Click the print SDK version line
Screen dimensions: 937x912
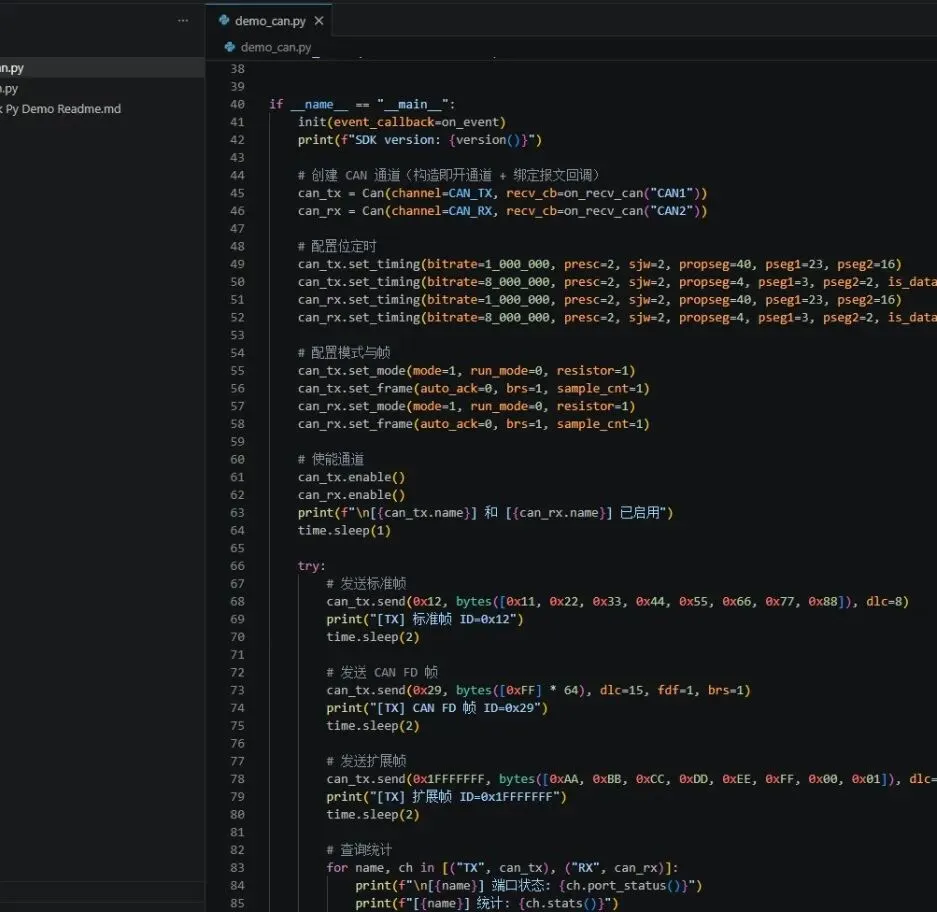[x=419, y=140]
